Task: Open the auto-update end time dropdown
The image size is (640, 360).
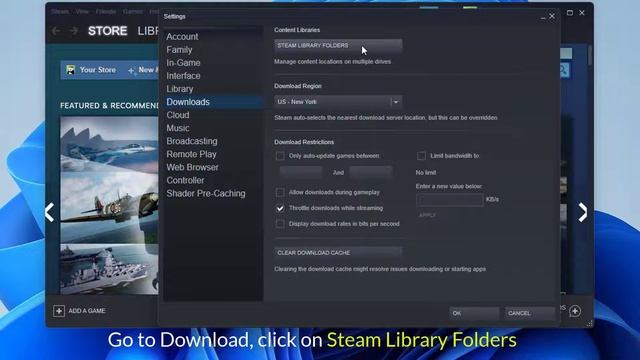Action: coord(371,172)
